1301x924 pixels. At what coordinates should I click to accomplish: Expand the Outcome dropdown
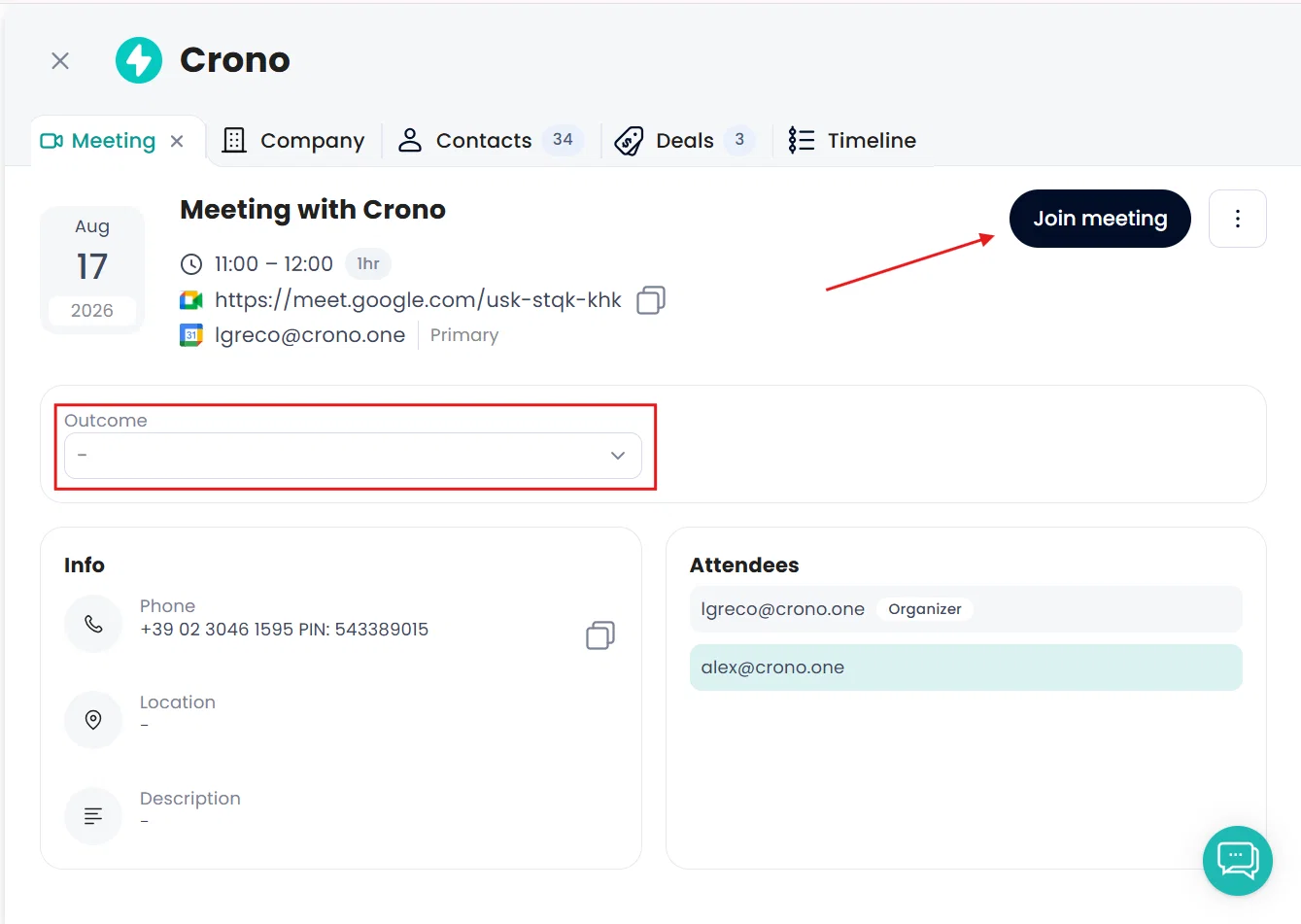point(353,456)
